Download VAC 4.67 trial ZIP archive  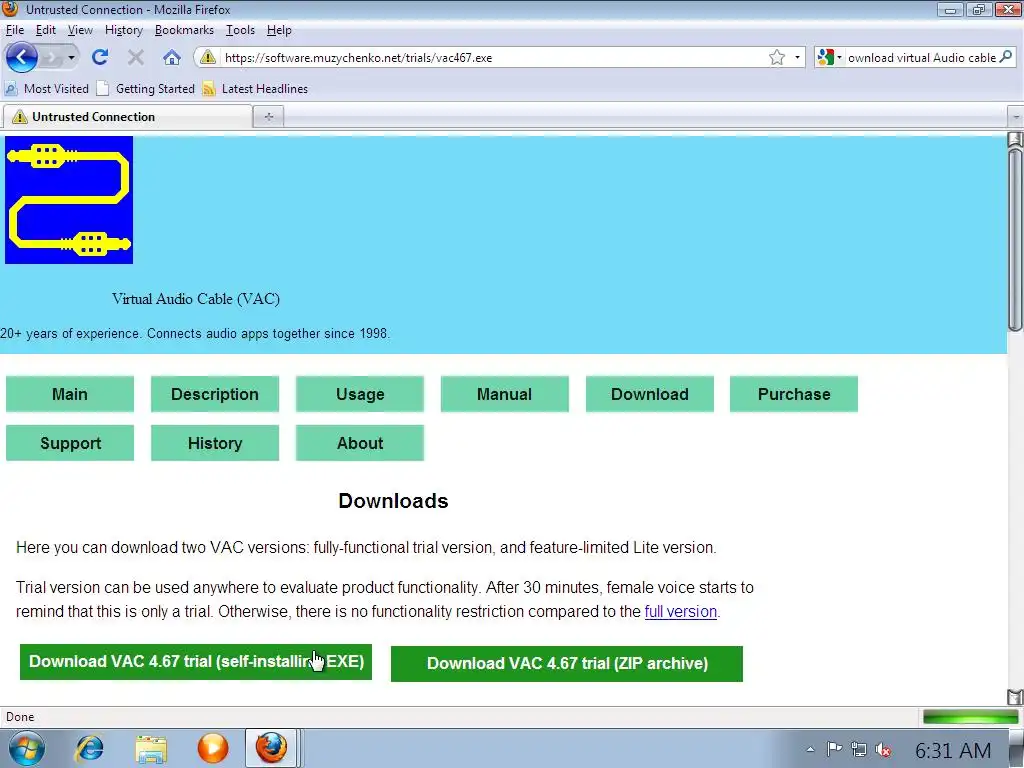[x=567, y=664]
